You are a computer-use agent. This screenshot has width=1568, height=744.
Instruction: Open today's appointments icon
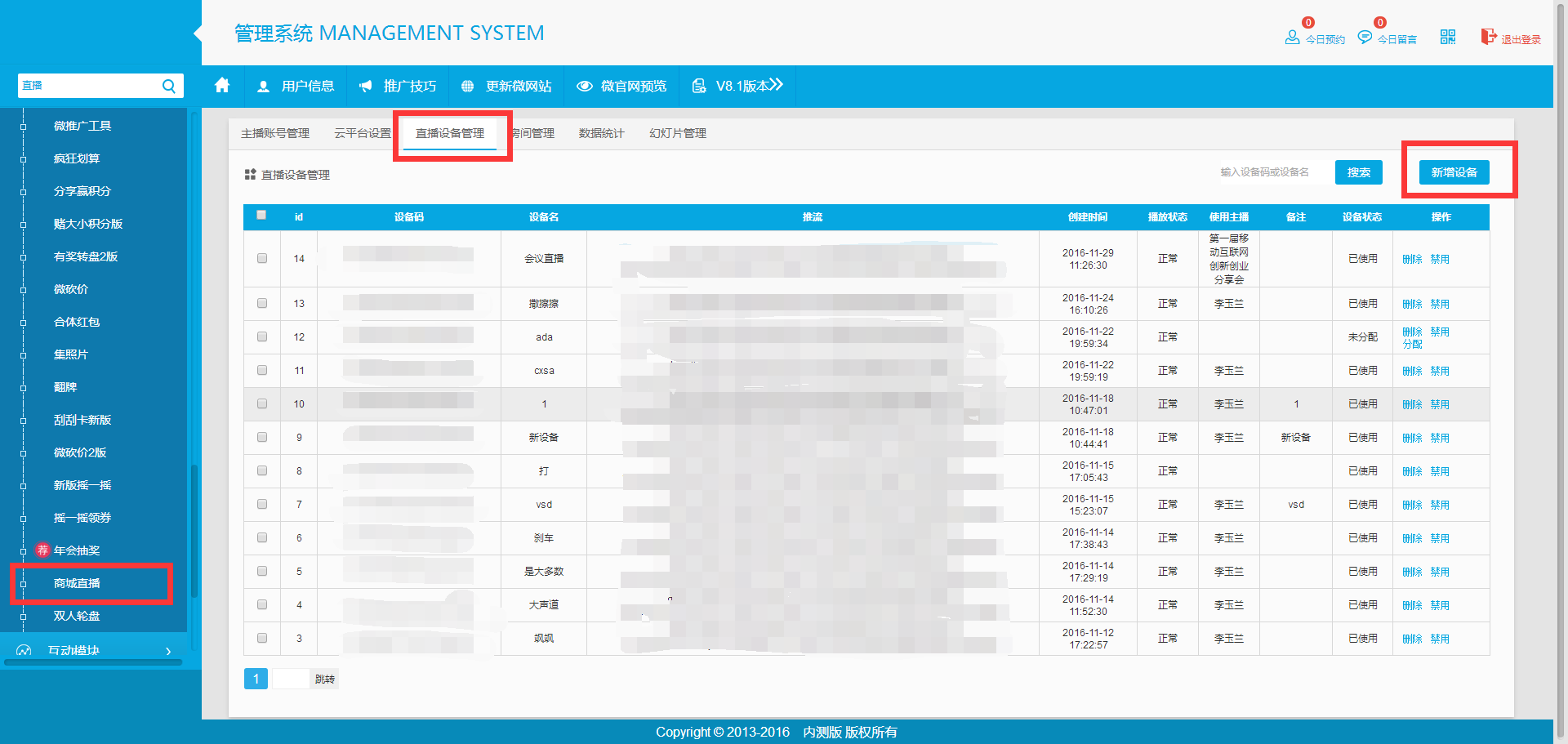(1292, 38)
